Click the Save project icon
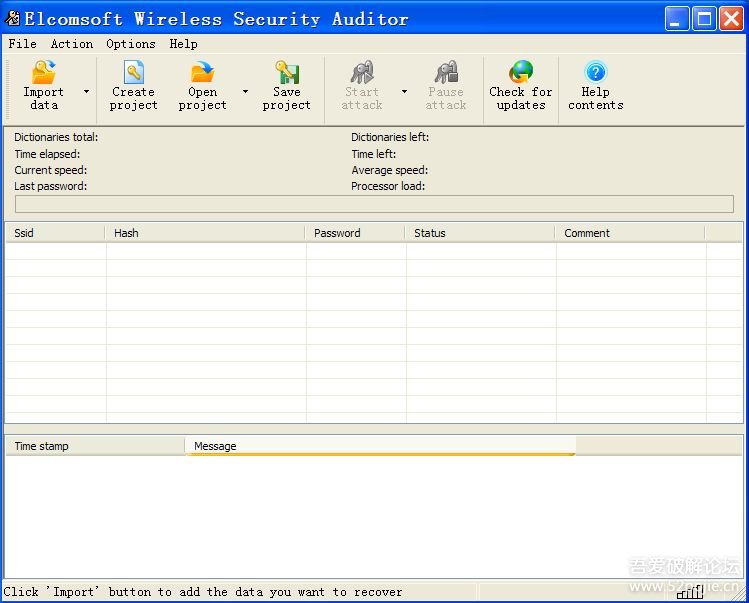The width and height of the screenshot is (749, 603). (x=287, y=72)
